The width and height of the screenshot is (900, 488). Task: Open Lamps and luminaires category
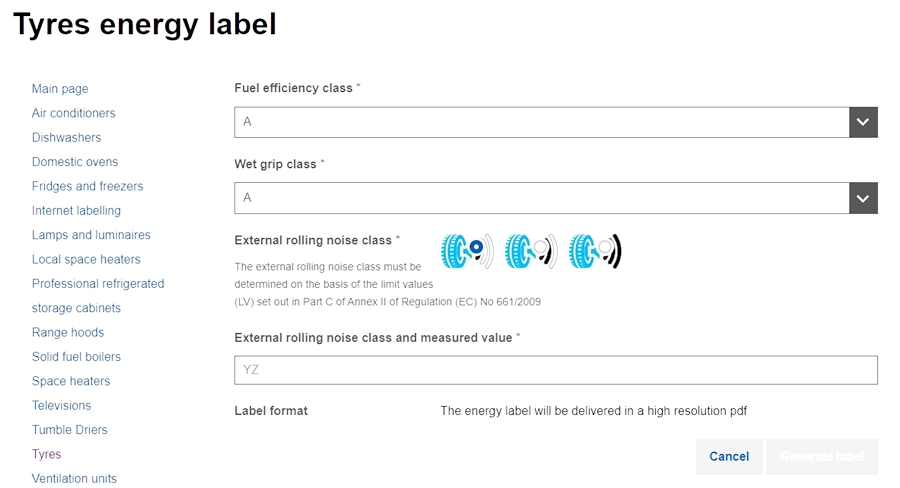pyautogui.click(x=91, y=235)
